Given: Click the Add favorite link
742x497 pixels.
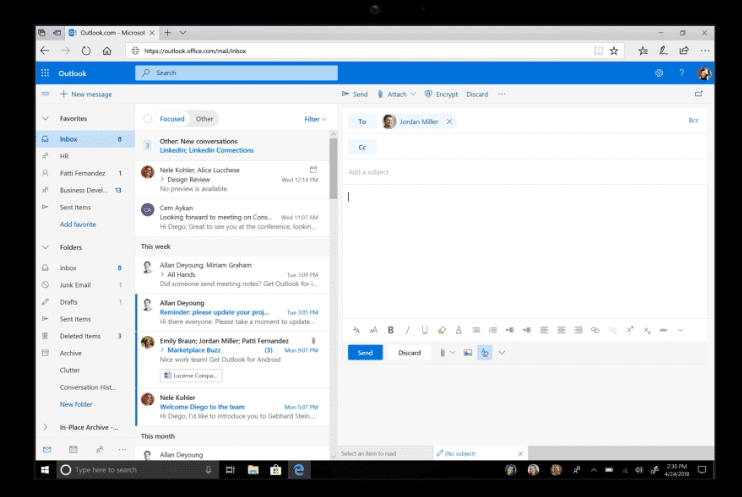Looking at the screenshot, I should pyautogui.click(x=78, y=224).
